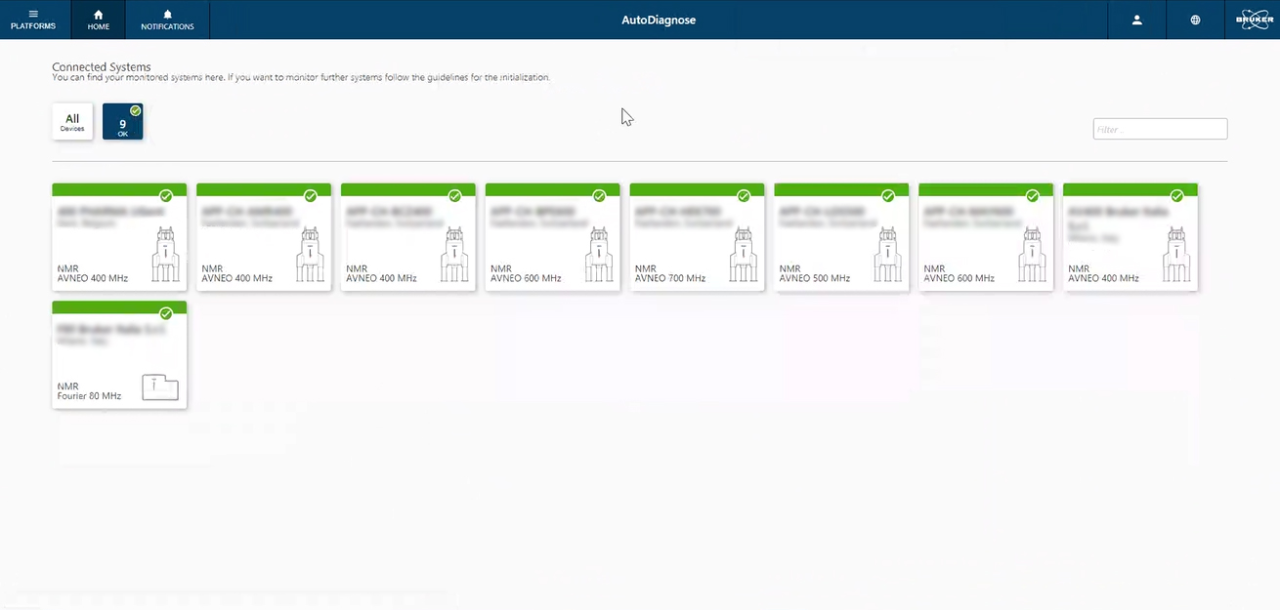This screenshot has height=610, width=1280.
Task: Click green checkmark on AVNEO 700 MHz card
Action: coord(743,196)
